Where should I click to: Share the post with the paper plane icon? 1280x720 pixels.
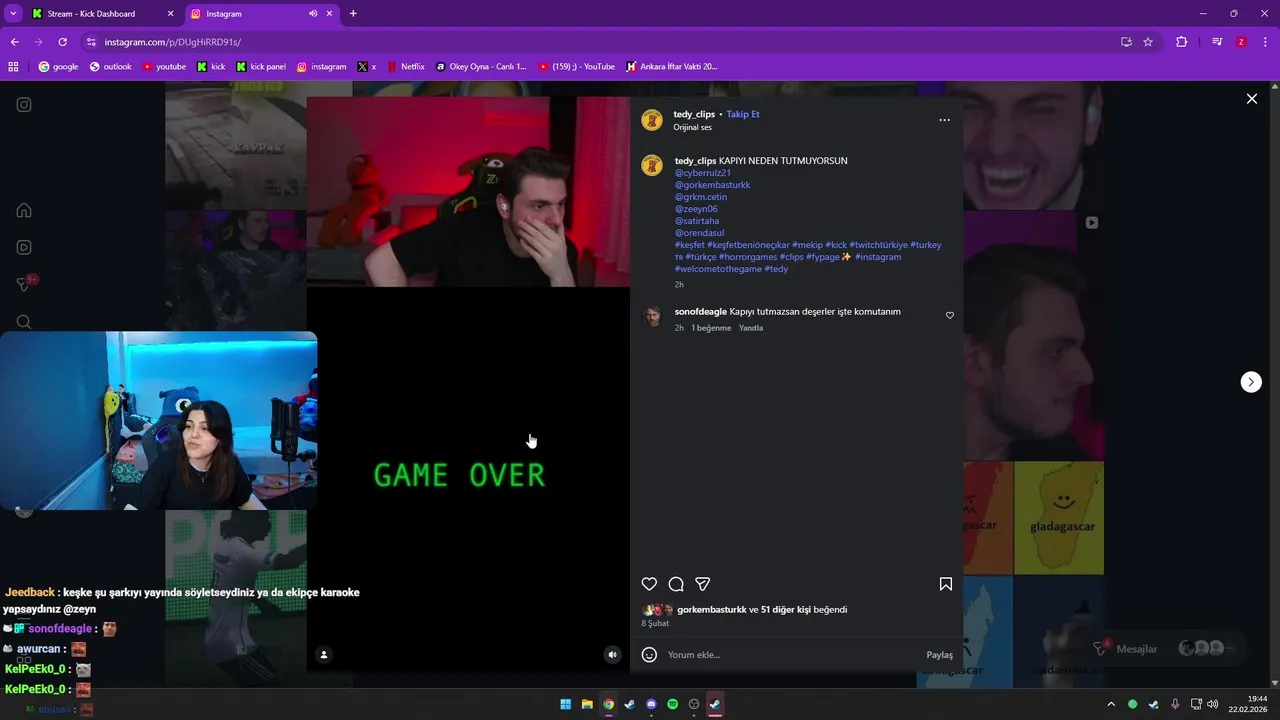point(703,584)
